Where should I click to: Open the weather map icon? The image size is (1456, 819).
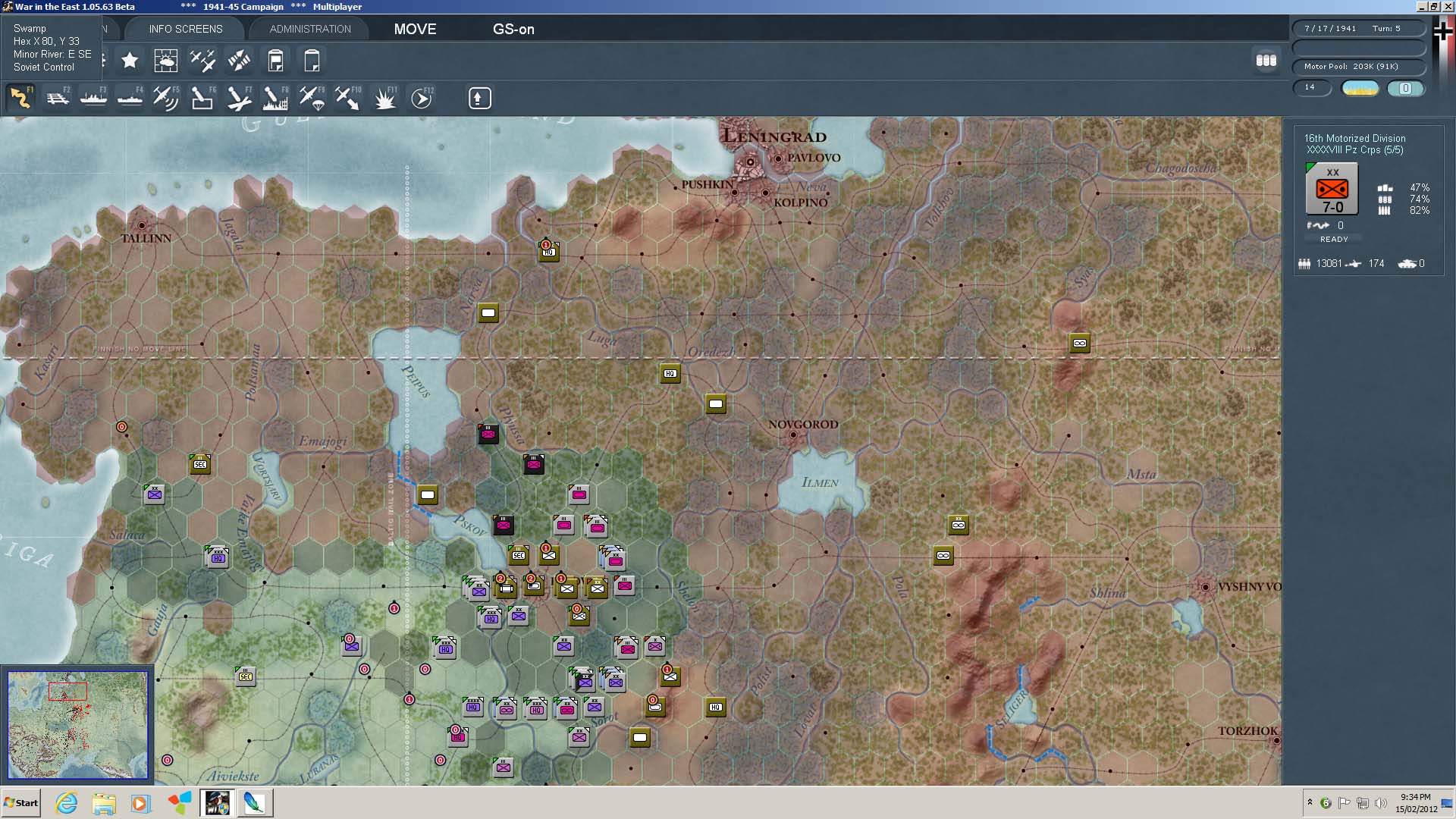tap(166, 60)
